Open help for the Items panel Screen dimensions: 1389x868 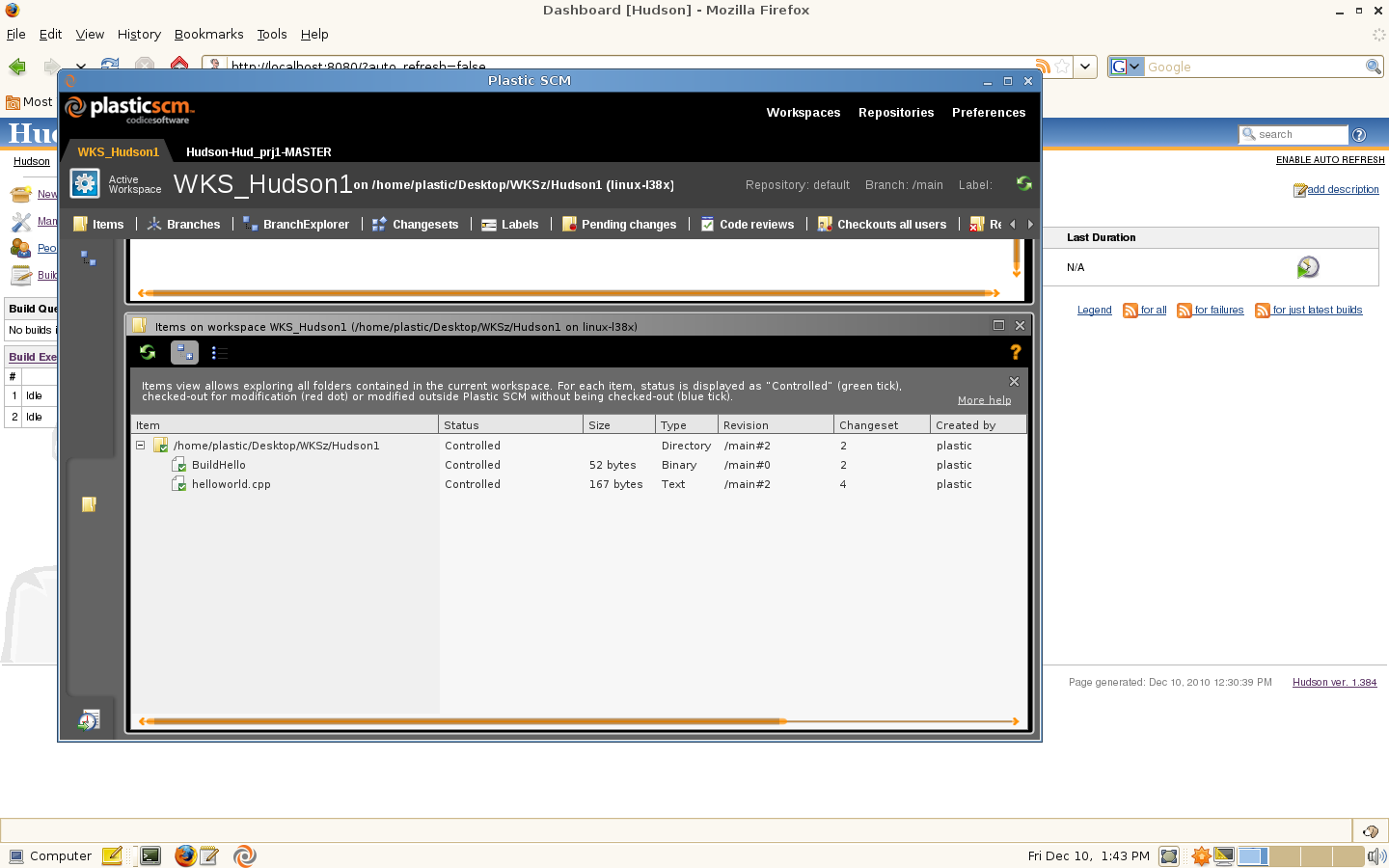[1014, 352]
